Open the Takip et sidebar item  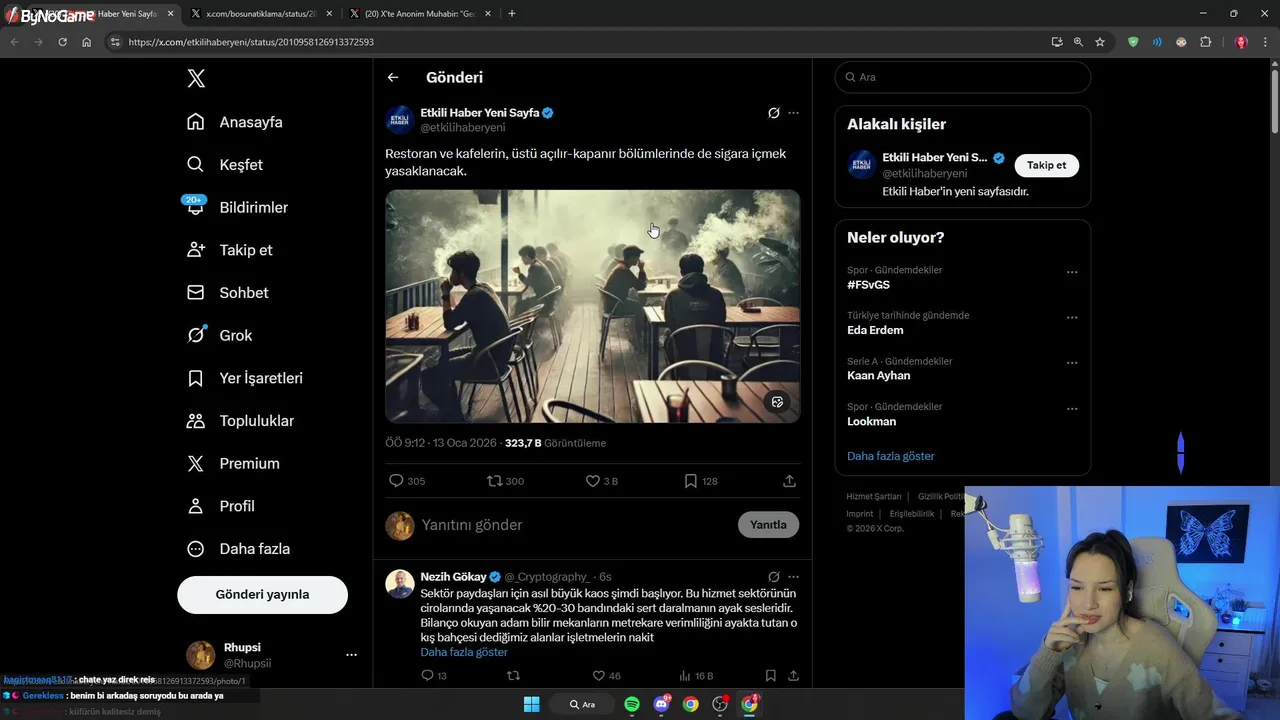[x=229, y=250]
